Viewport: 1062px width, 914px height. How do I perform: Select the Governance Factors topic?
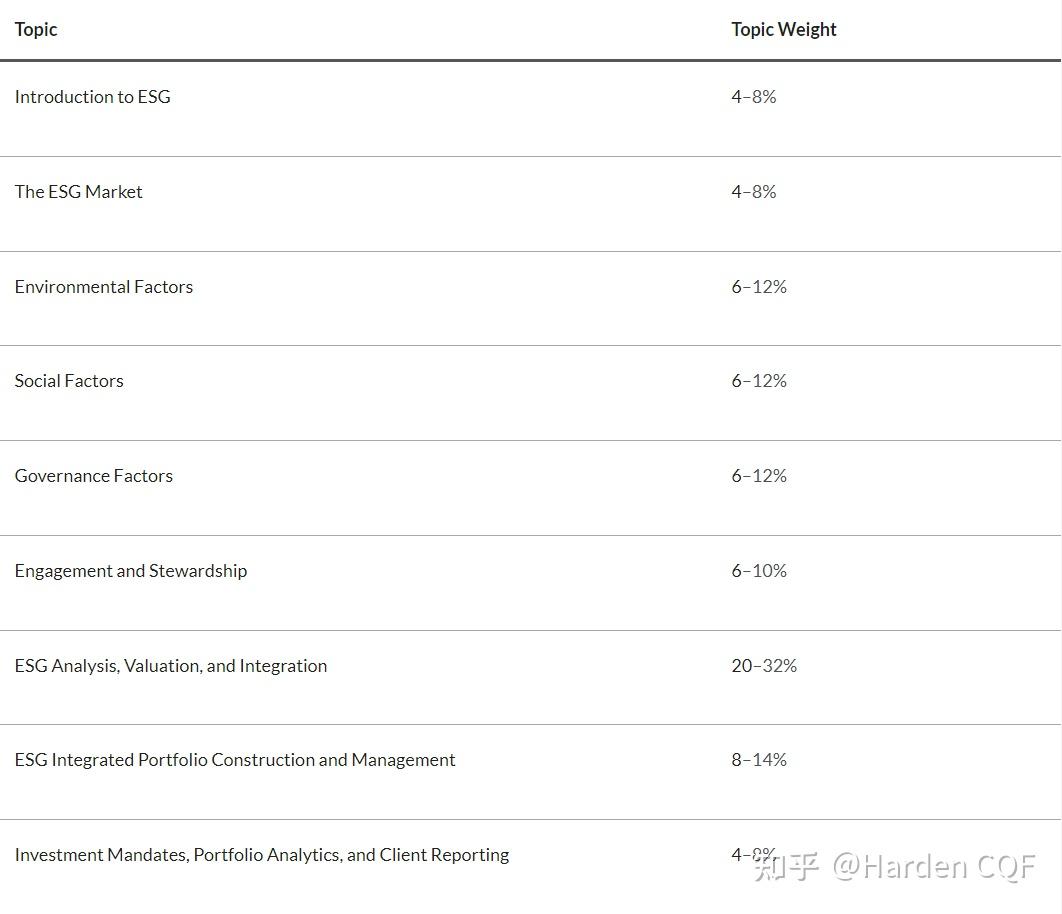[x=93, y=476]
